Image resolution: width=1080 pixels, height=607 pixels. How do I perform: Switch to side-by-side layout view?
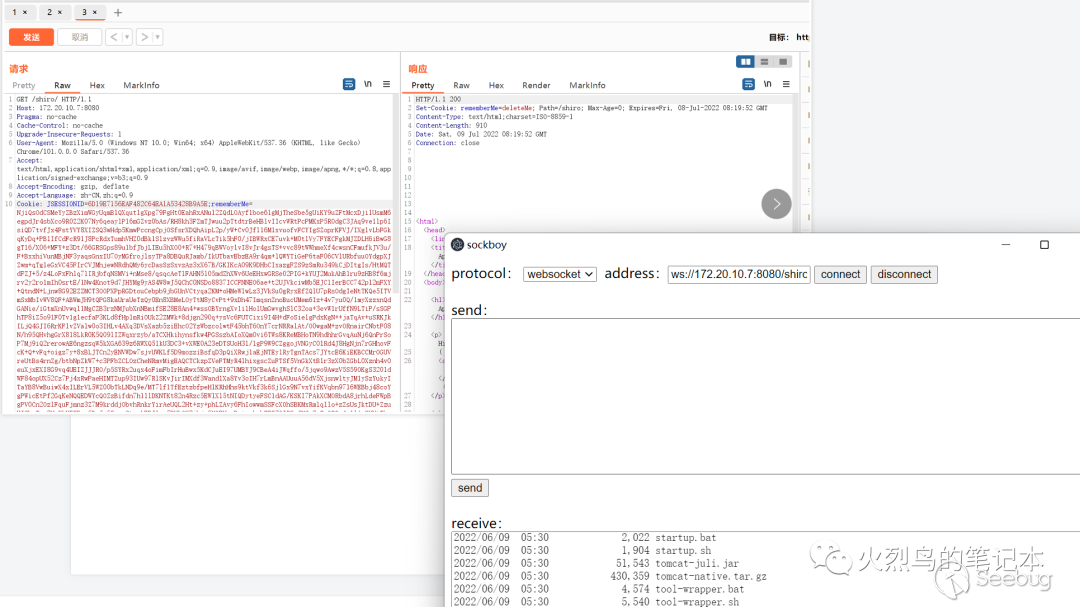pyautogui.click(x=745, y=62)
